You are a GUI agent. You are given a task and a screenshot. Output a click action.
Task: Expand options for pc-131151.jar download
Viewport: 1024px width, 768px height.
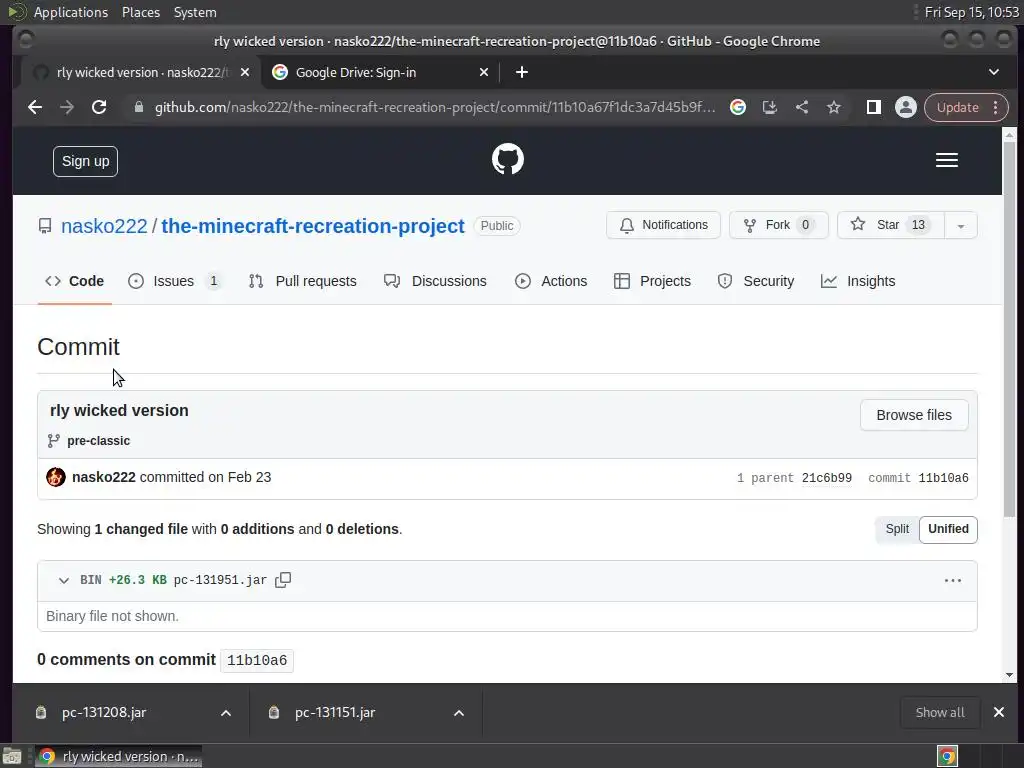tap(459, 713)
